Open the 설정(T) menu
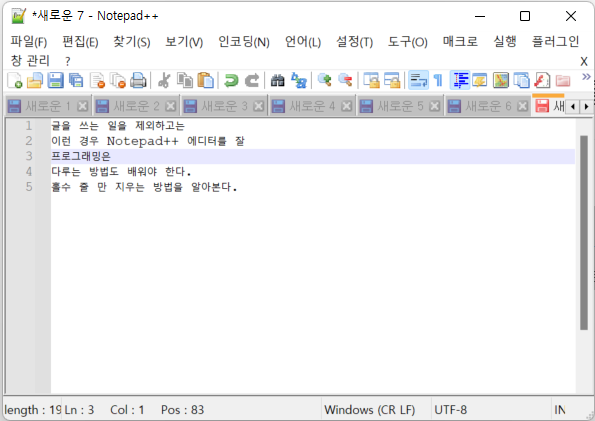 pos(354,41)
